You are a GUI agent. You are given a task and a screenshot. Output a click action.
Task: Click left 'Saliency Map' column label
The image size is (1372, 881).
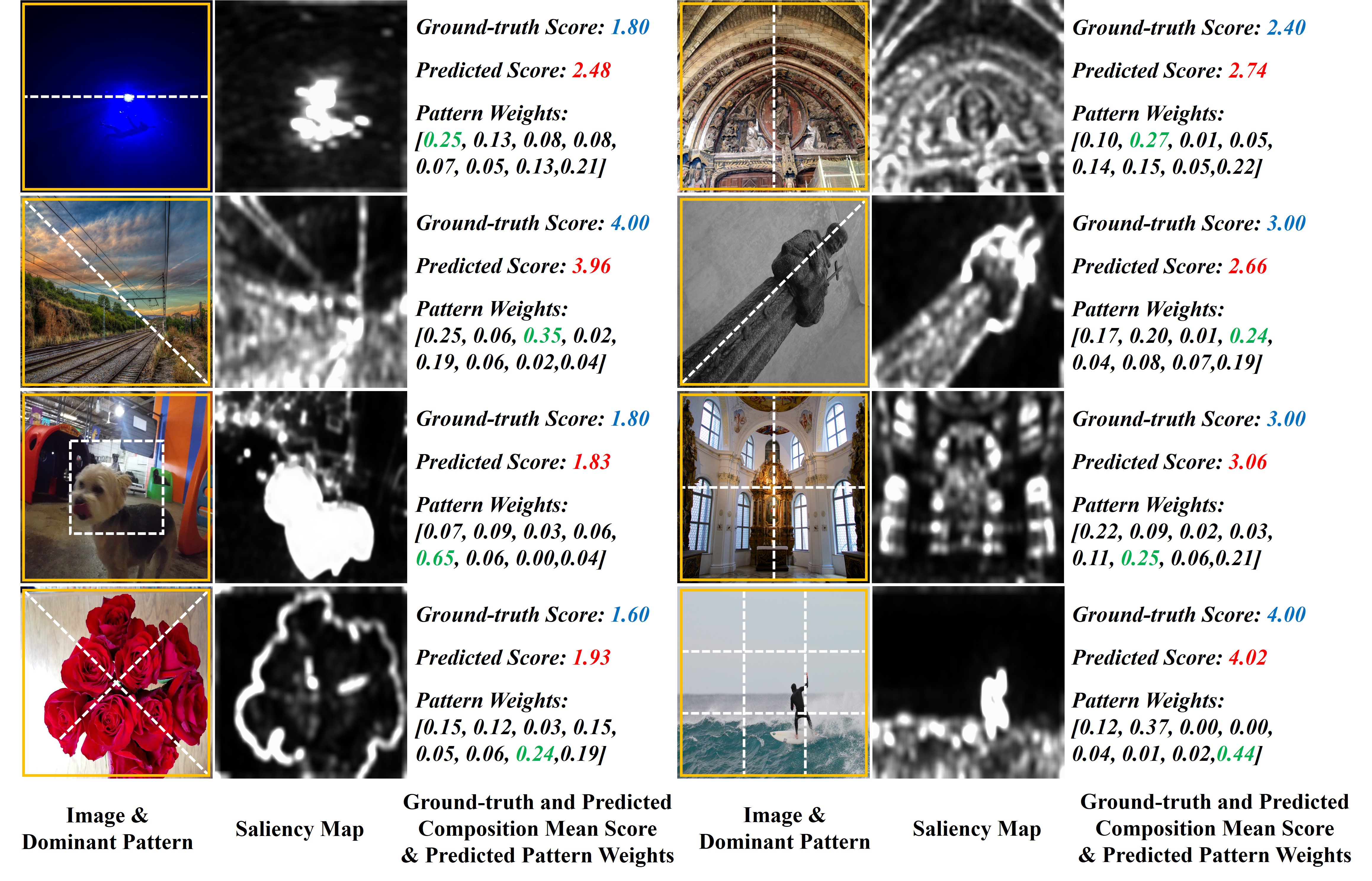299,829
